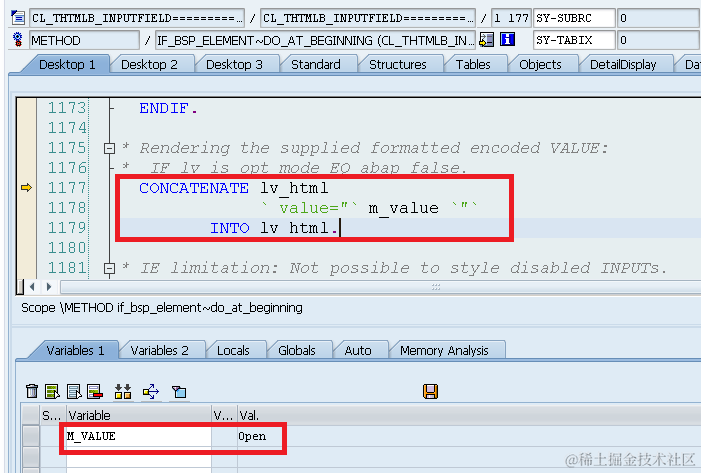This screenshot has width=701, height=473.
Task: Click the navigate-to-source icon after method name
Action: [486, 40]
